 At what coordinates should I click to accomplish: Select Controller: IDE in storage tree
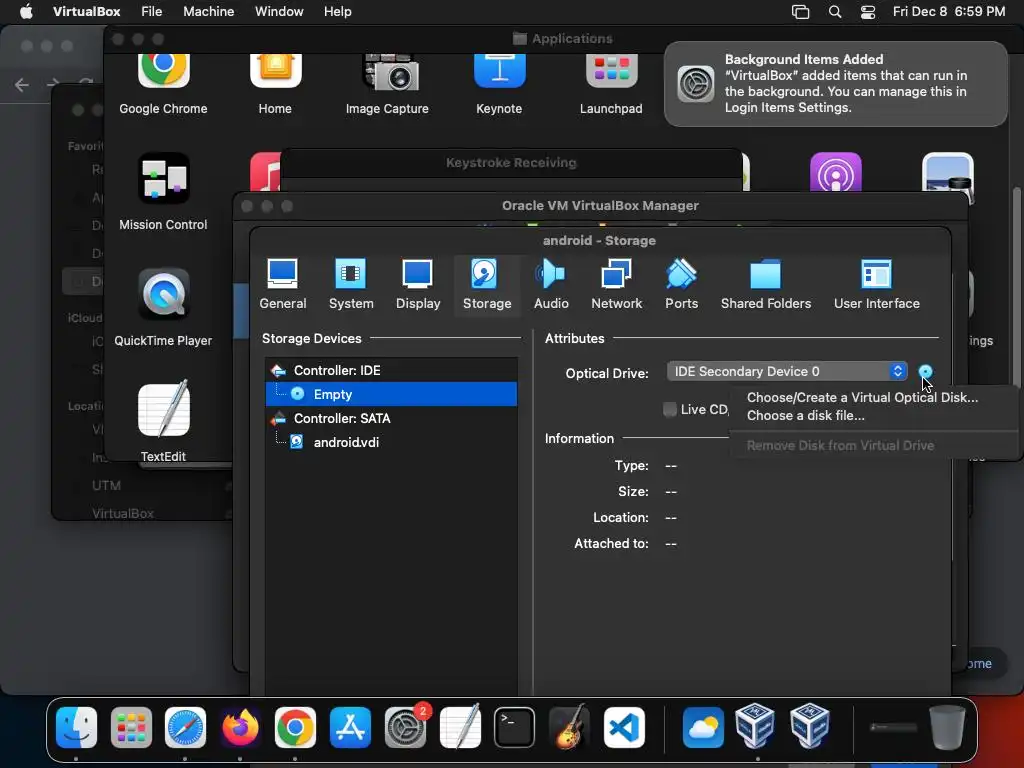point(391,370)
